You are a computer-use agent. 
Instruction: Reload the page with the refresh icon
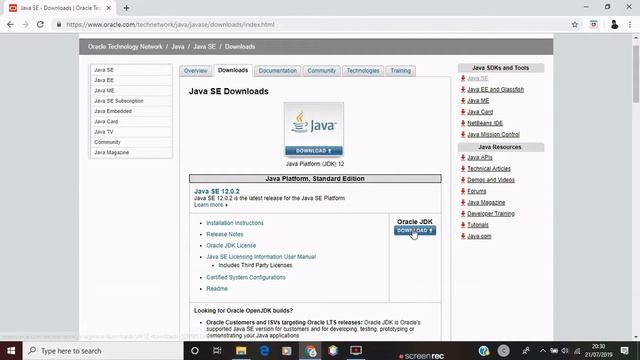coord(40,24)
